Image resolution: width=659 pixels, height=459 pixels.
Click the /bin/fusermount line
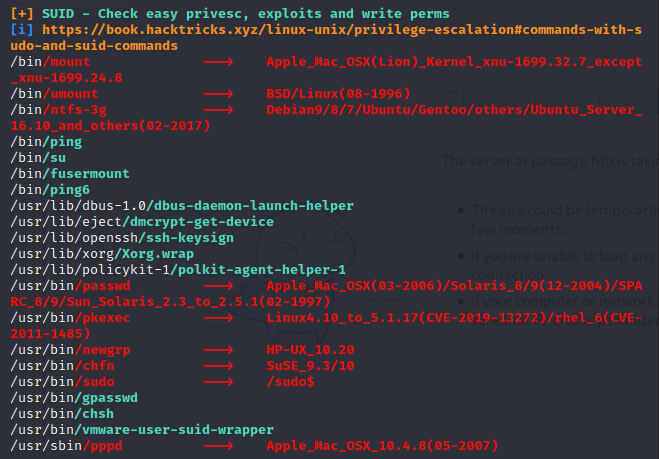(70, 174)
